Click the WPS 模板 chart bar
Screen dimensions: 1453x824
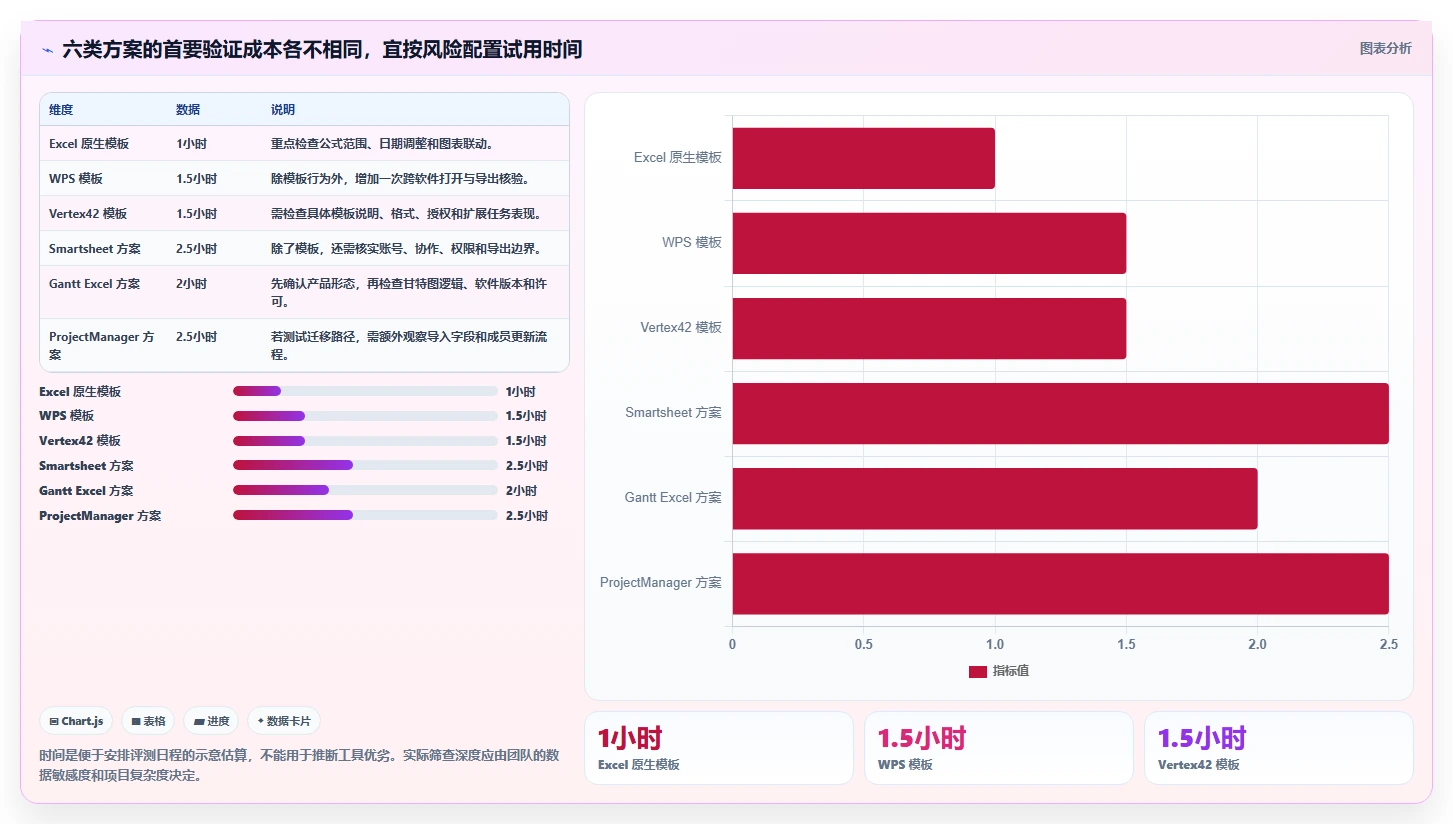(x=929, y=243)
